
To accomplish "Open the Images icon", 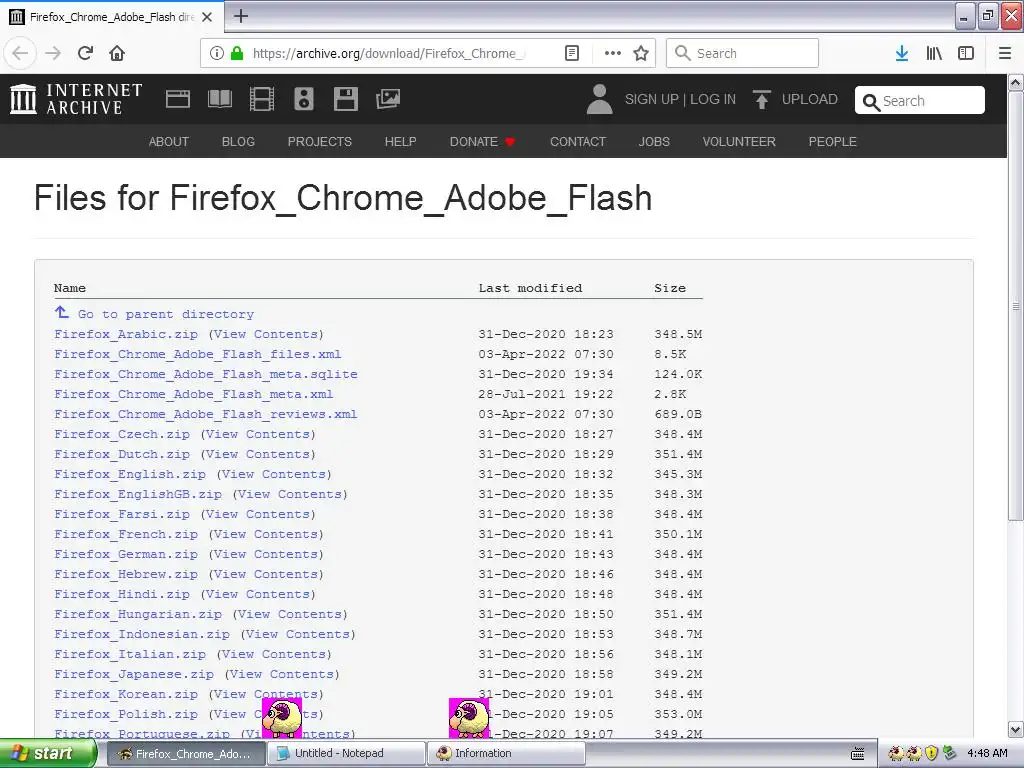I will pos(388,99).
